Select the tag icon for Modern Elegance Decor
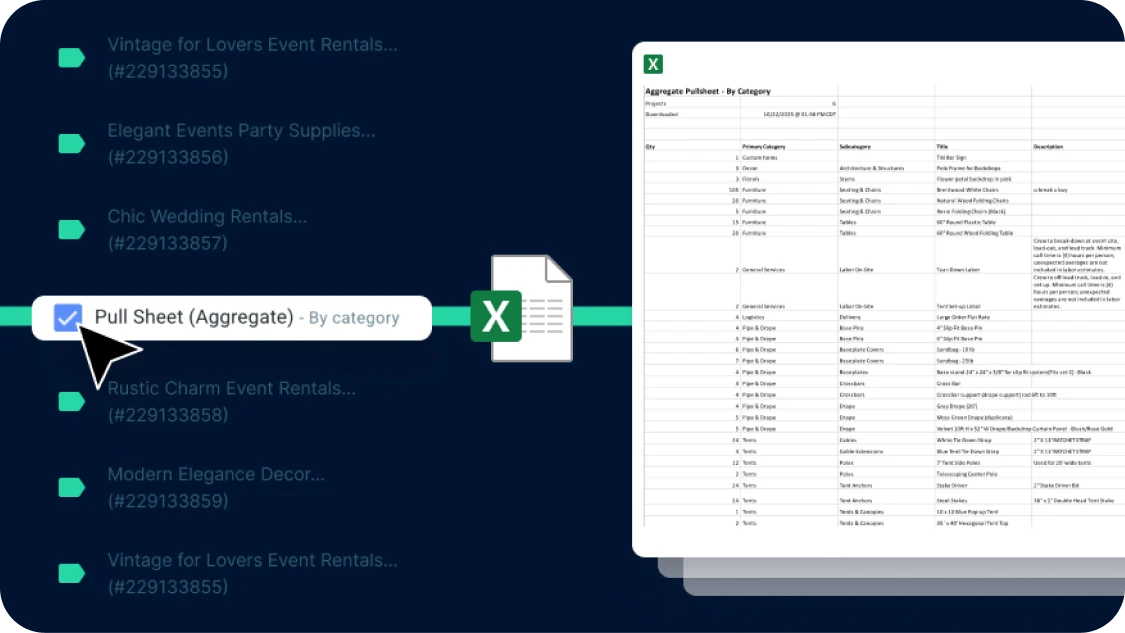This screenshot has width=1125, height=633. click(70, 487)
